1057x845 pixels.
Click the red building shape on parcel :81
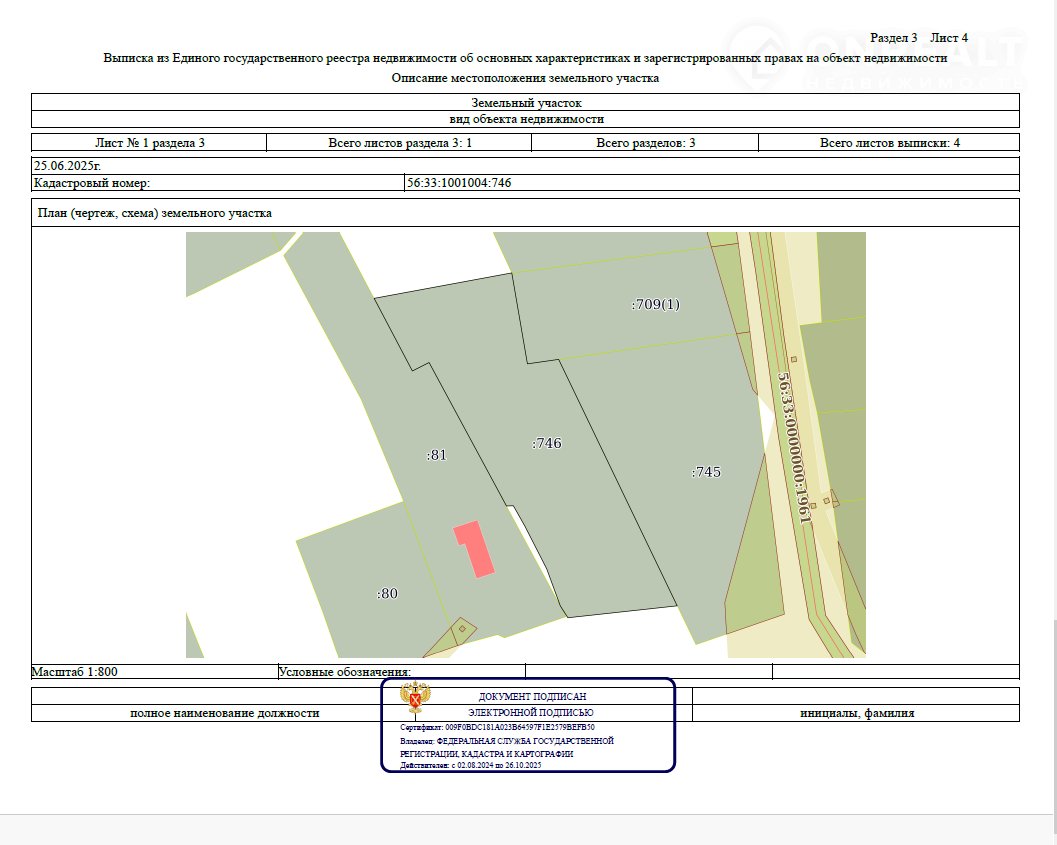coord(475,549)
